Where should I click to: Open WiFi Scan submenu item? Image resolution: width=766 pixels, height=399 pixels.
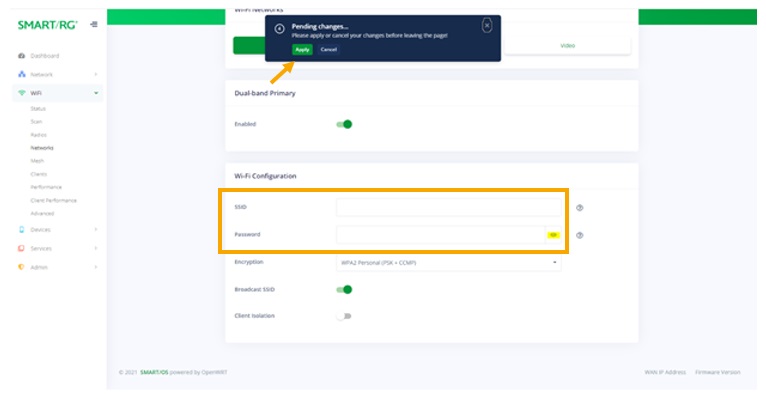pos(36,122)
